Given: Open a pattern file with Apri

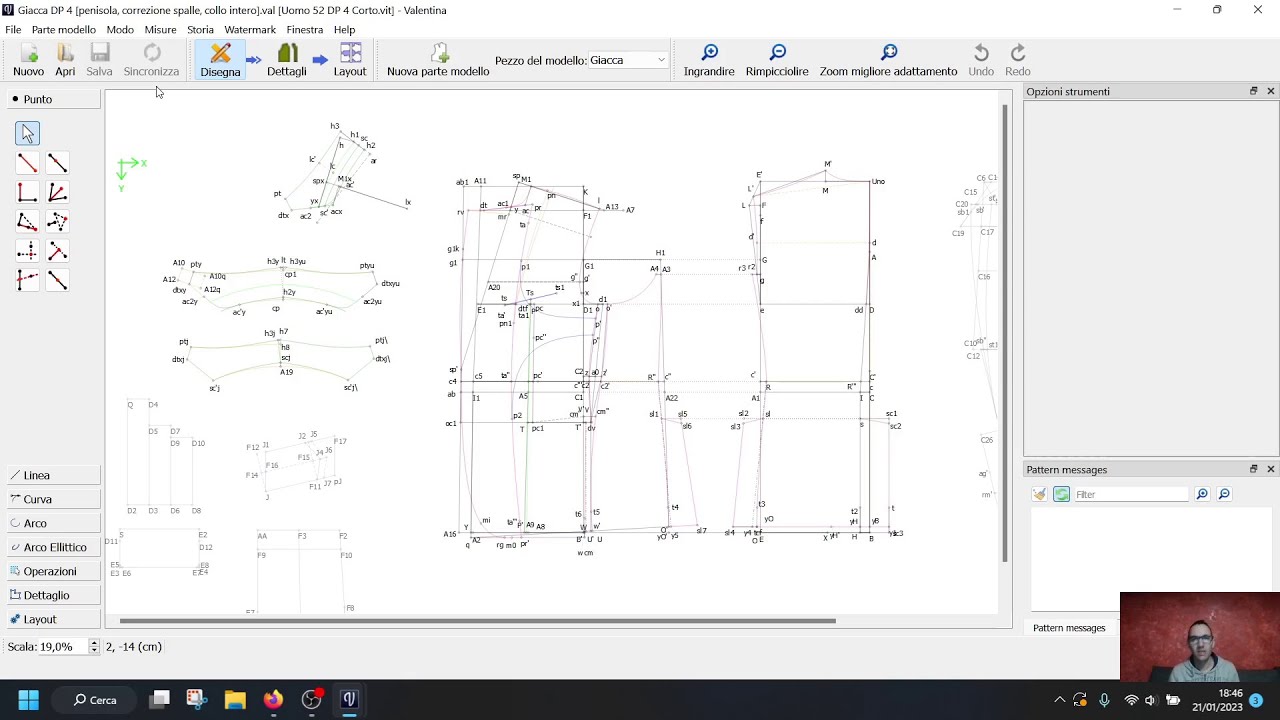Looking at the screenshot, I should 65,60.
